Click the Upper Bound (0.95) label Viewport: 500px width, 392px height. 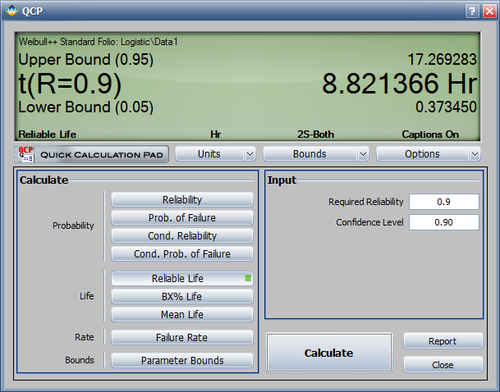[86, 60]
